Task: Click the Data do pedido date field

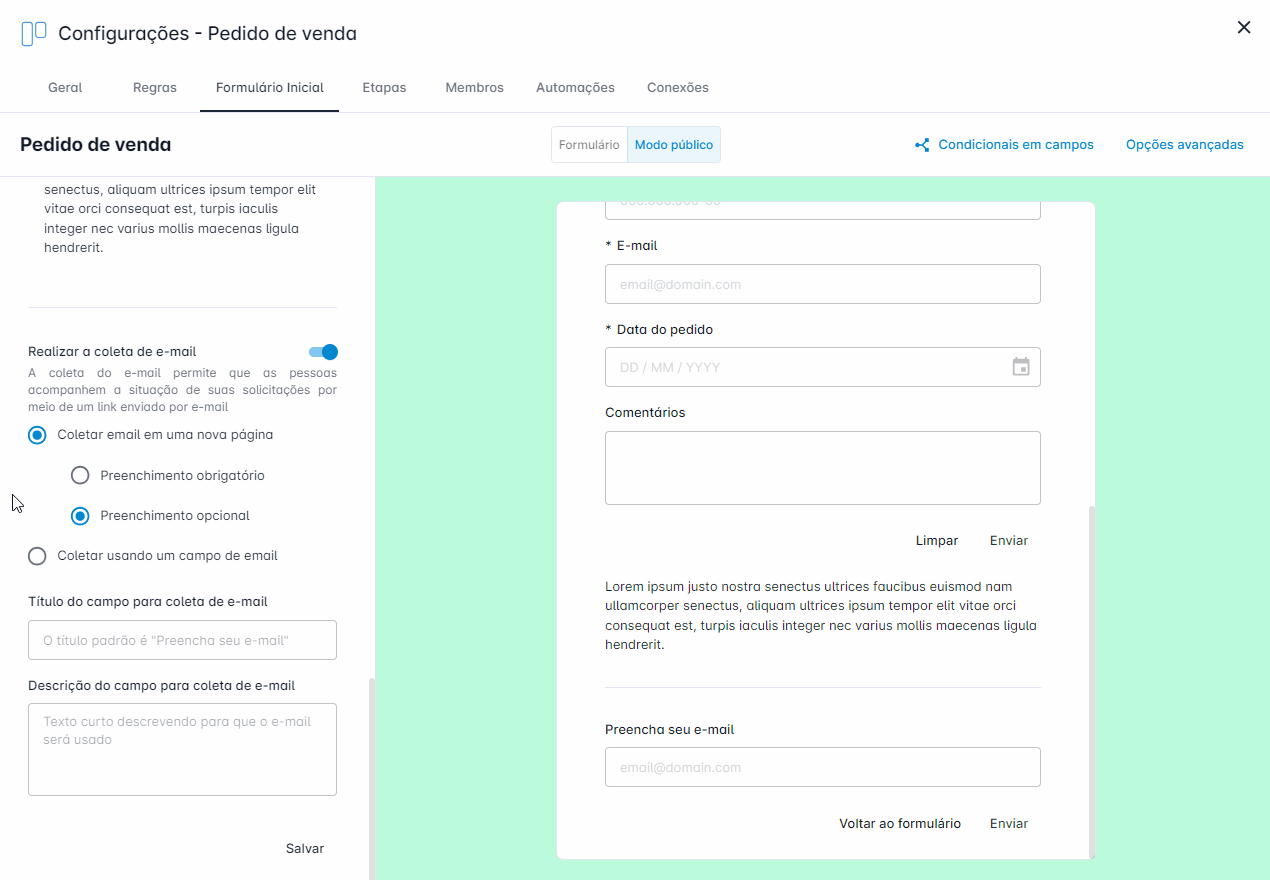Action: 823,367
